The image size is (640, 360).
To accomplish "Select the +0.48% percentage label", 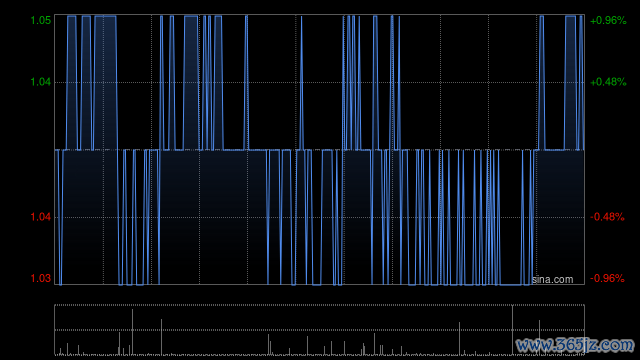I will click(x=608, y=82).
